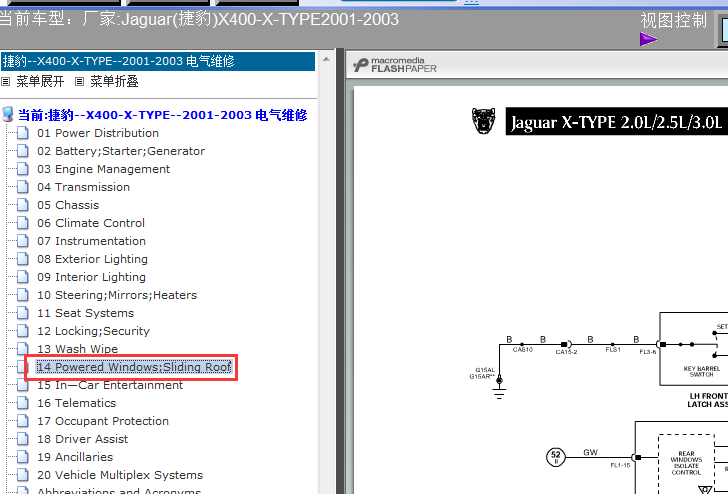
Task: Click the Jaguar X-TYPE 2.0L/2.5L/3.0L title banner
Action: pyautogui.click(x=617, y=122)
